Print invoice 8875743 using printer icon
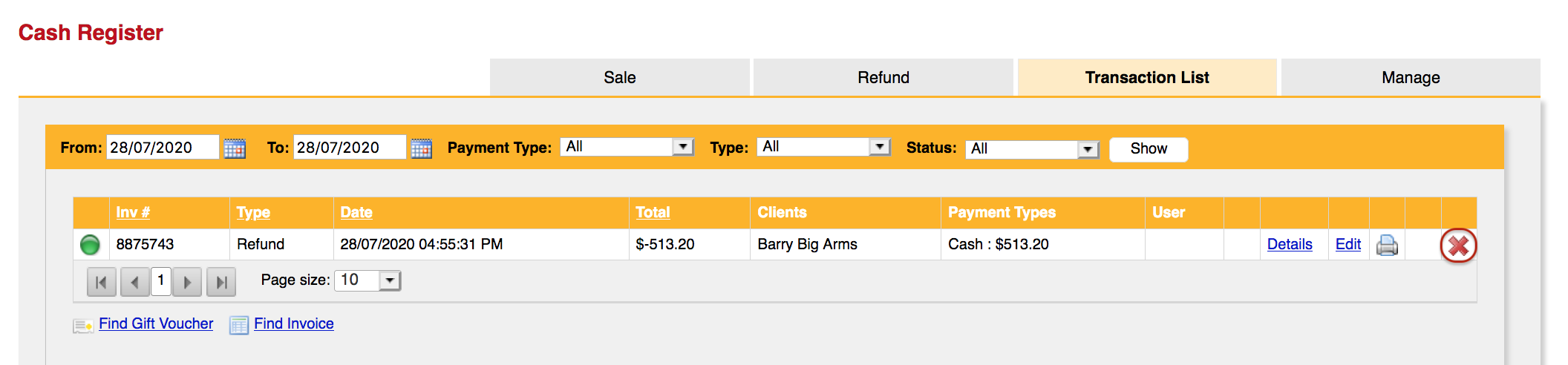This screenshot has width=1568, height=365. coord(1386,245)
